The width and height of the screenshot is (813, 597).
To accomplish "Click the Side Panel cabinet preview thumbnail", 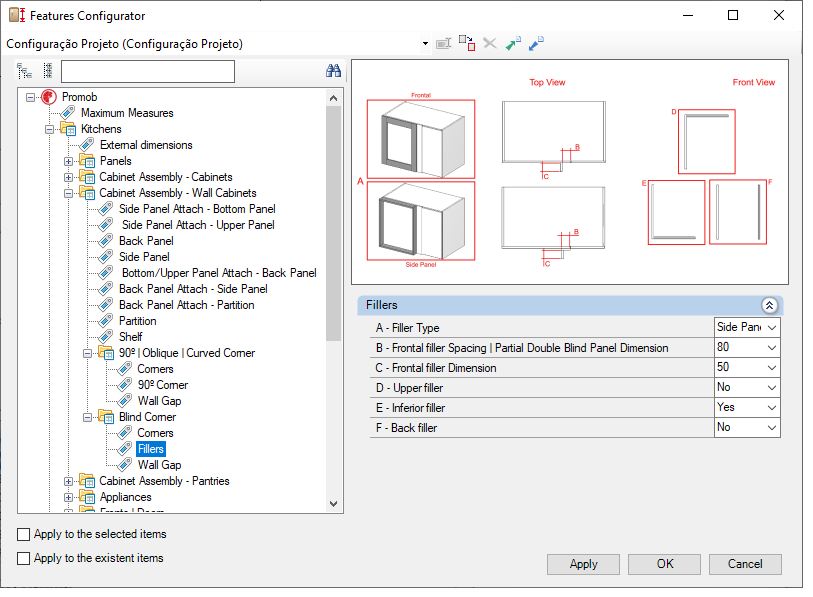I will (421, 220).
